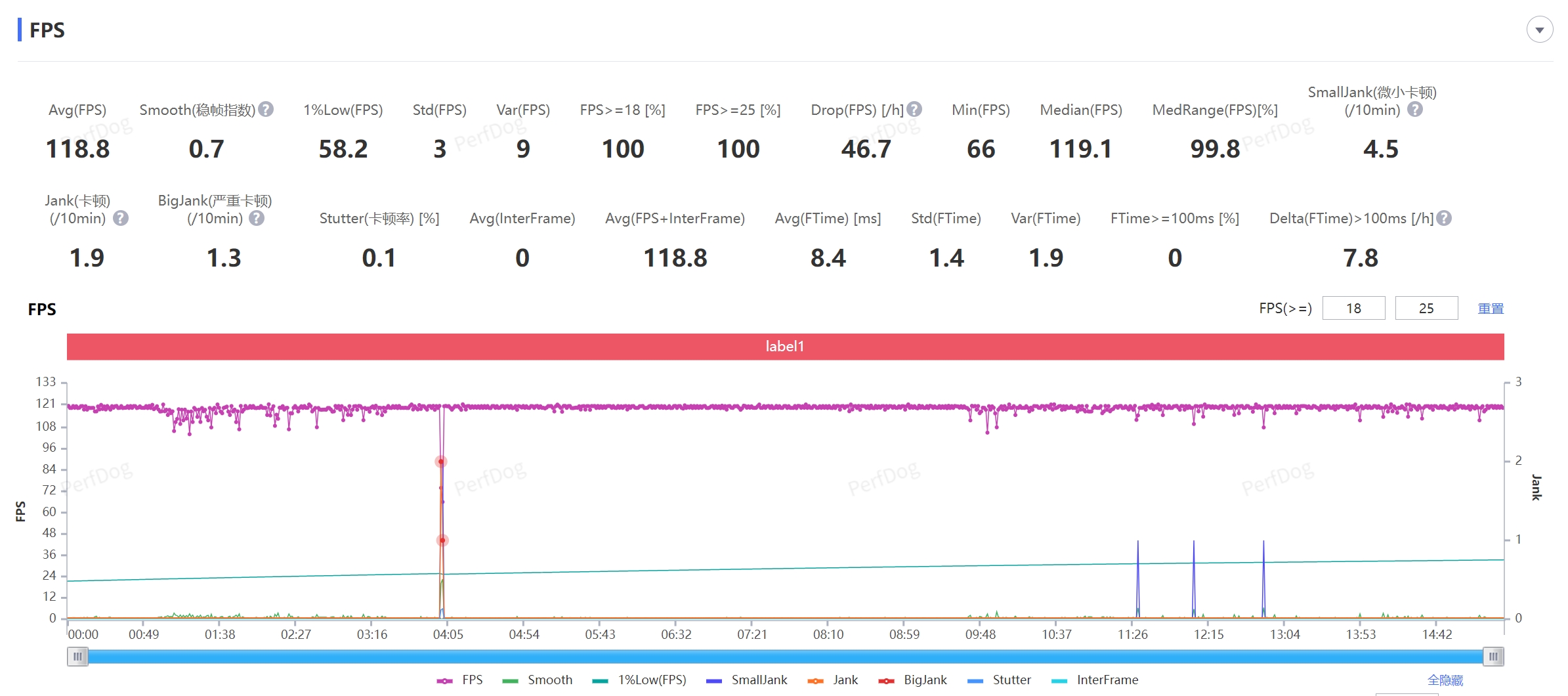Toggle Stutter series in legend

click(x=999, y=680)
